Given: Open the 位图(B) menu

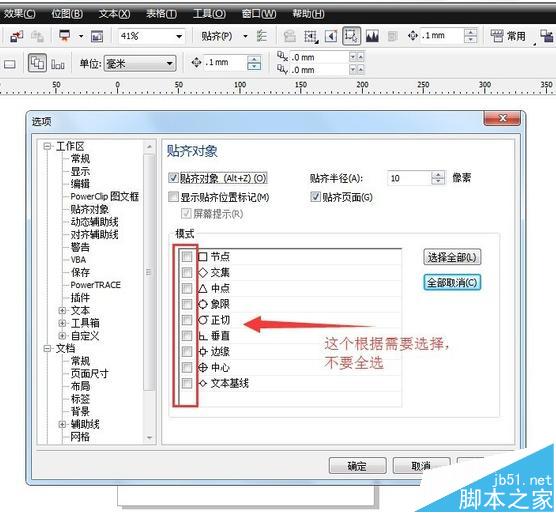Looking at the screenshot, I should tap(67, 14).
